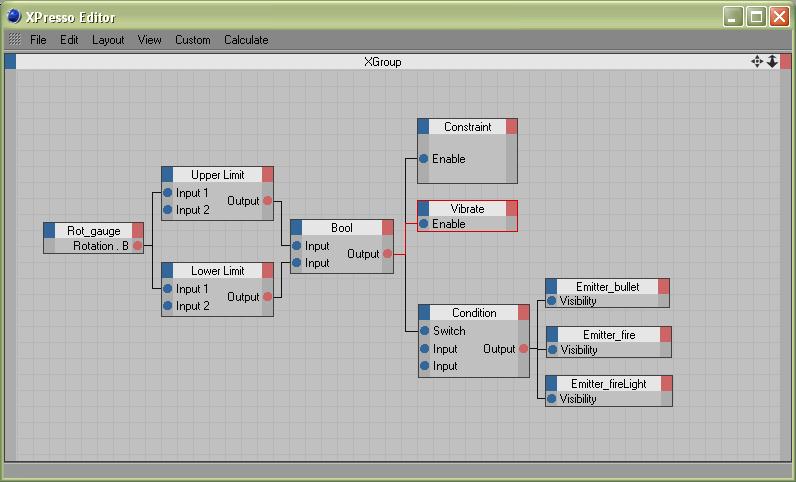
Task: Select the Lower Limit node title
Action: (217, 271)
